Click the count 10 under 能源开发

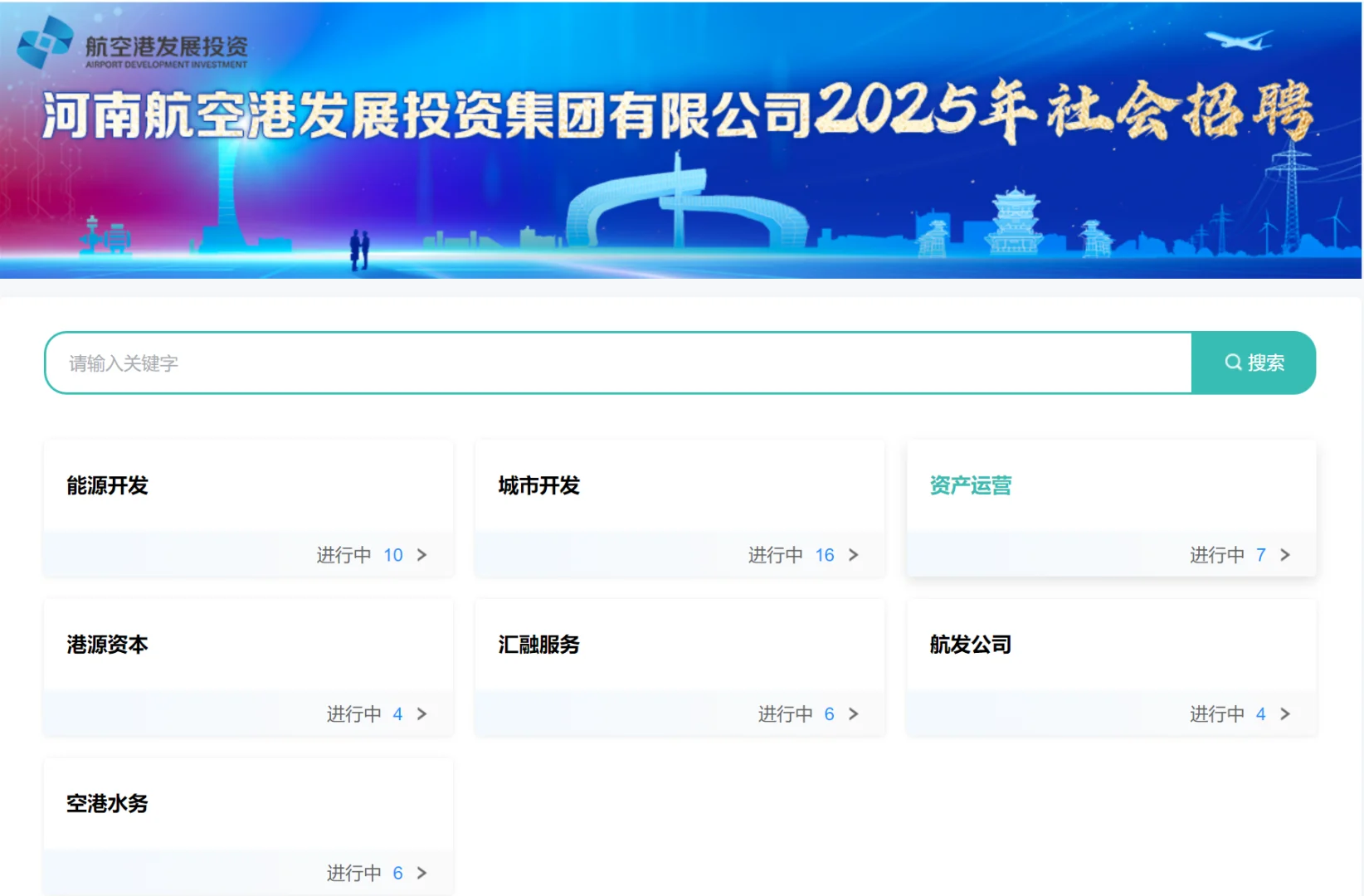(x=393, y=555)
